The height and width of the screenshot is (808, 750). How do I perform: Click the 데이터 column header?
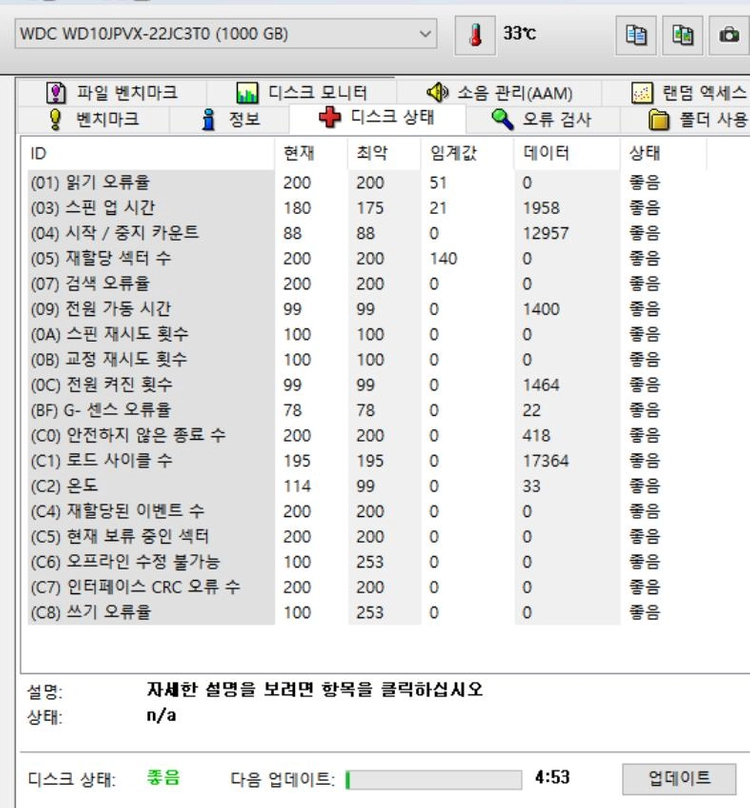567,154
